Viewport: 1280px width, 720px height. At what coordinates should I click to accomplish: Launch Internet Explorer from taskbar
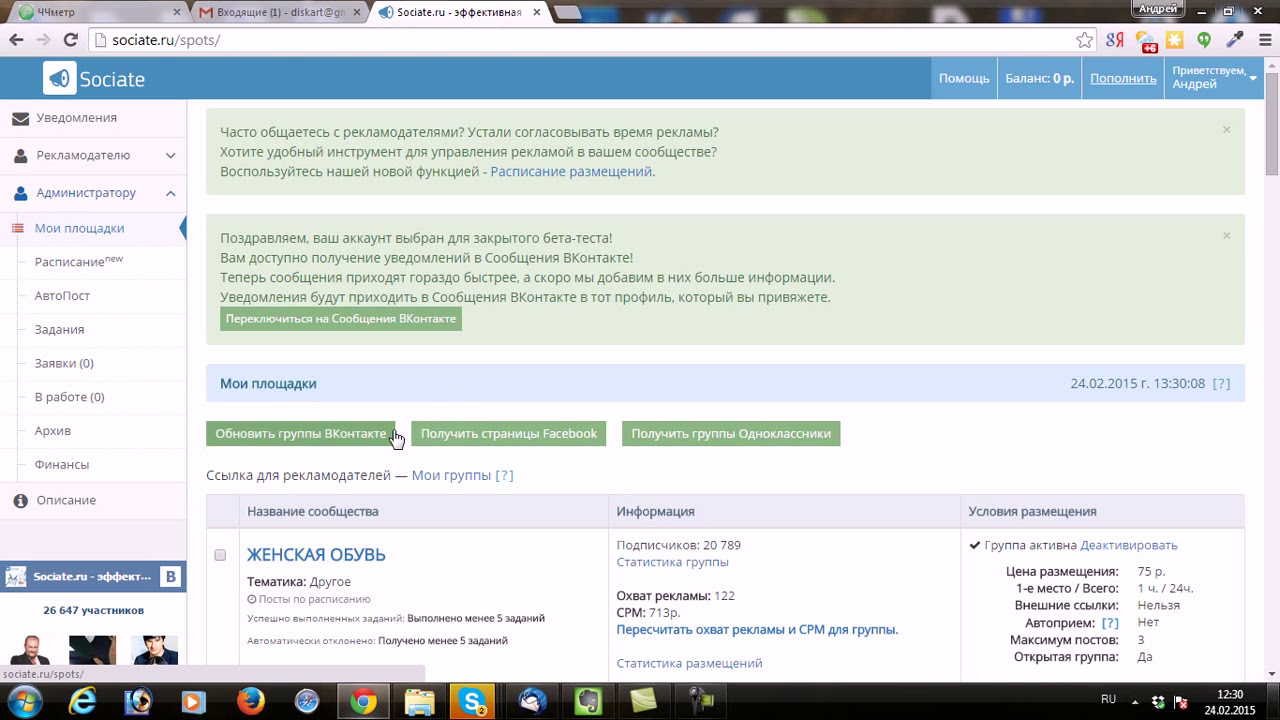pos(82,702)
